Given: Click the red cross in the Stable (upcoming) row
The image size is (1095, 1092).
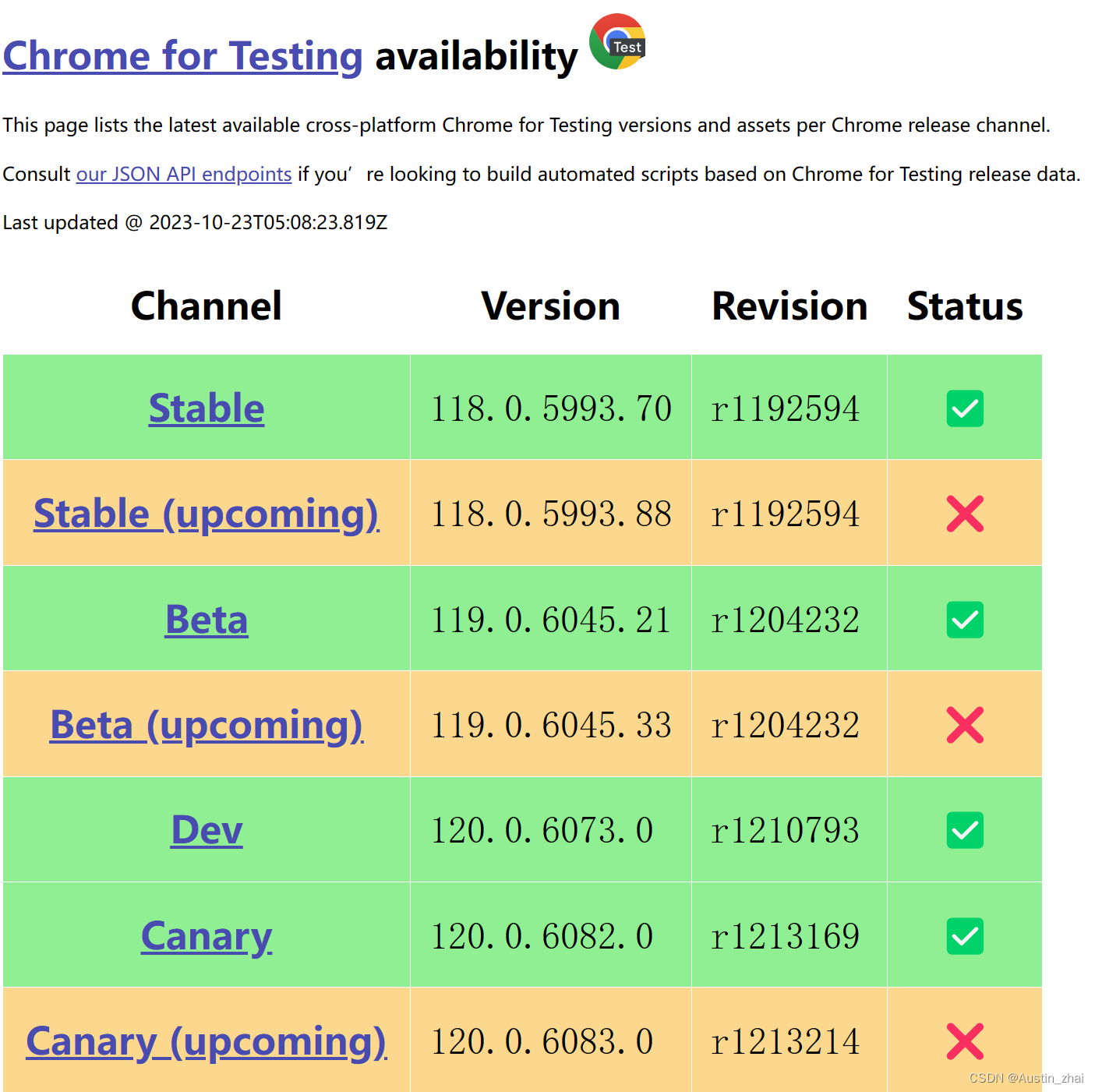Looking at the screenshot, I should (965, 514).
